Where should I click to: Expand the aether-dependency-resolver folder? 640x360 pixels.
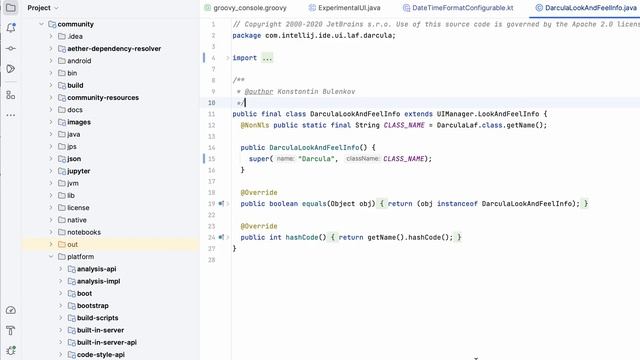pos(51,49)
